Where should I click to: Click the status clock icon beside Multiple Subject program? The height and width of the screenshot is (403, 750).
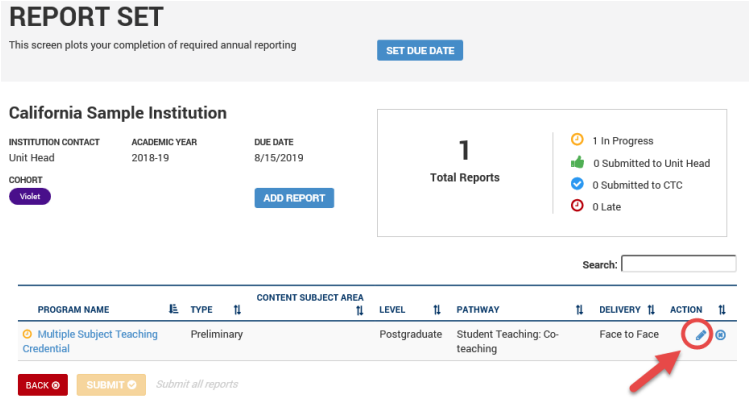27,334
